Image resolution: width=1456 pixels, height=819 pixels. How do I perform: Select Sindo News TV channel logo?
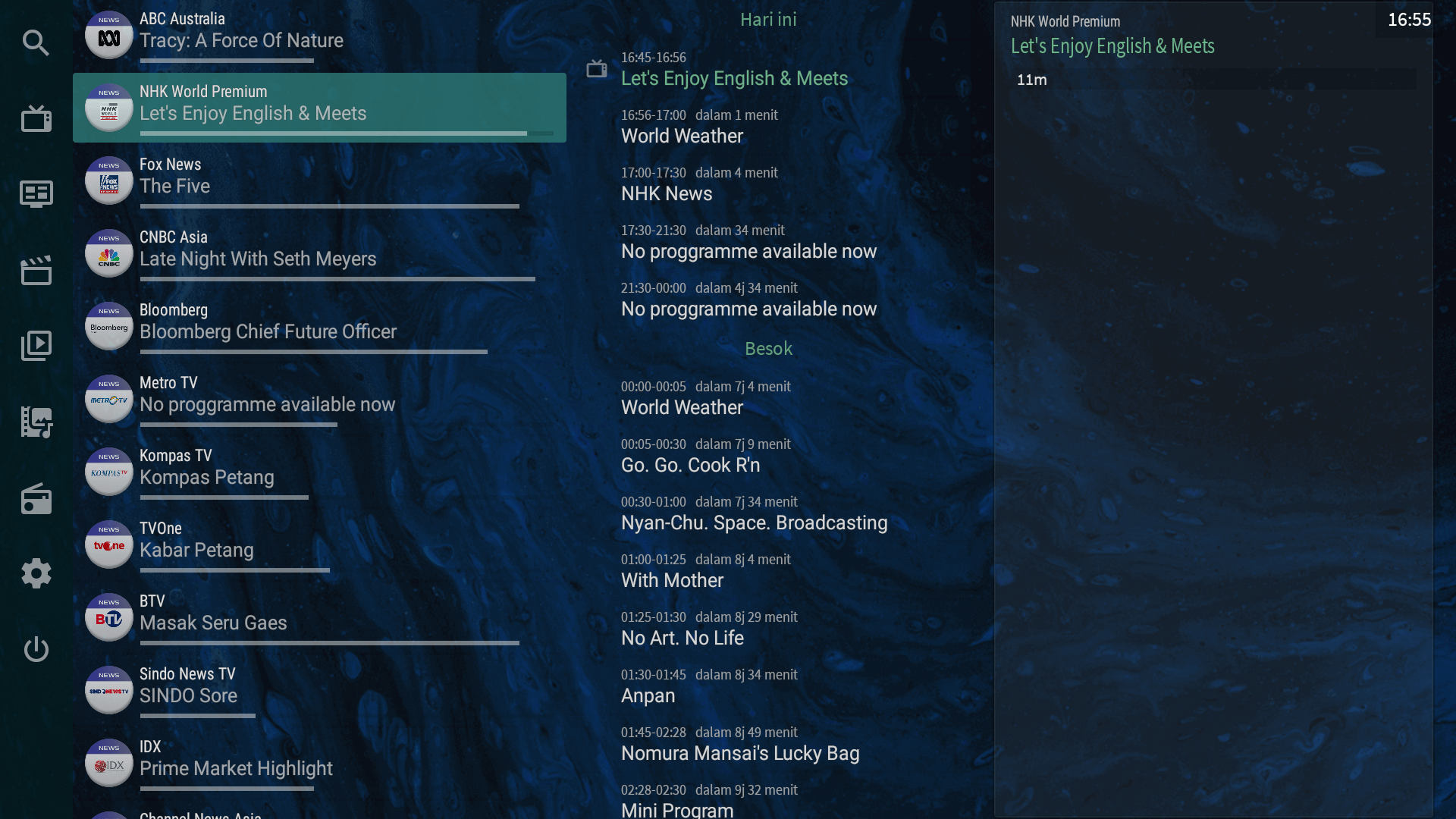pyautogui.click(x=109, y=690)
